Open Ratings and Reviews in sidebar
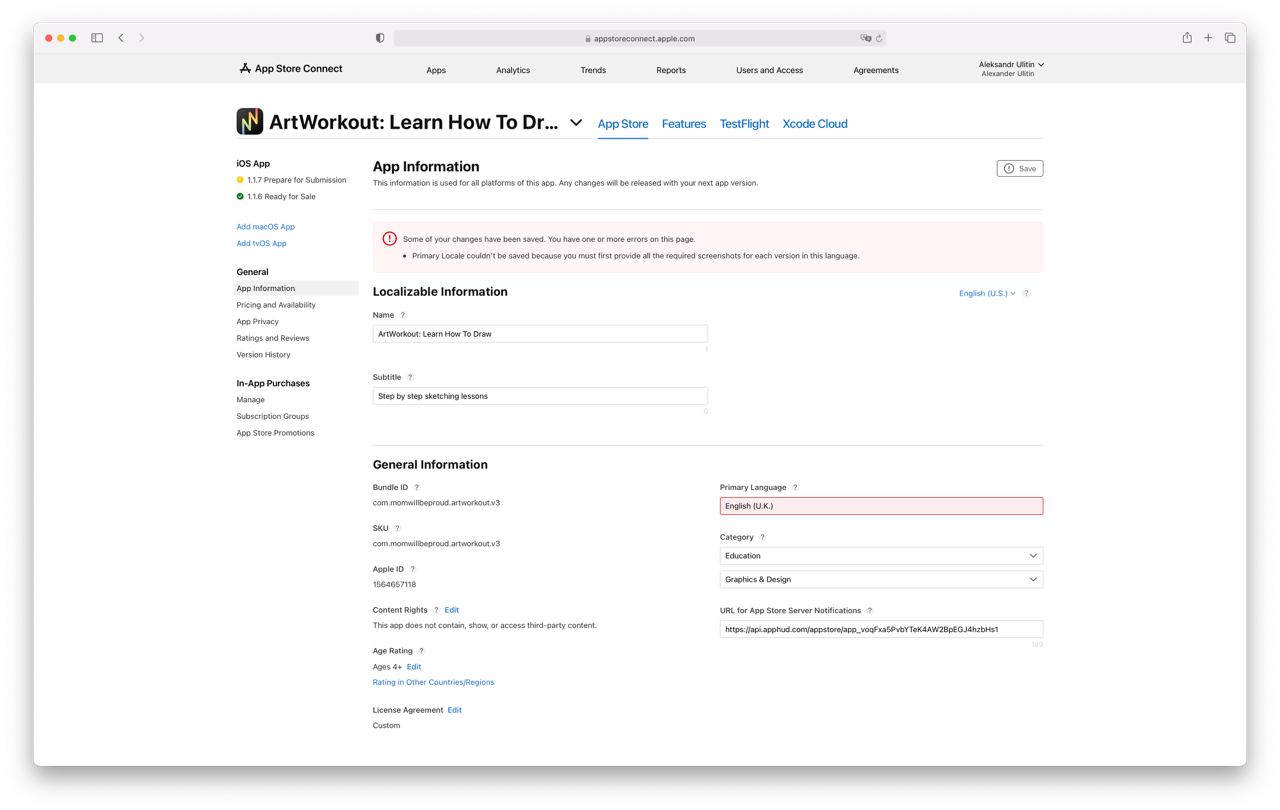1280x810 pixels. [273, 338]
